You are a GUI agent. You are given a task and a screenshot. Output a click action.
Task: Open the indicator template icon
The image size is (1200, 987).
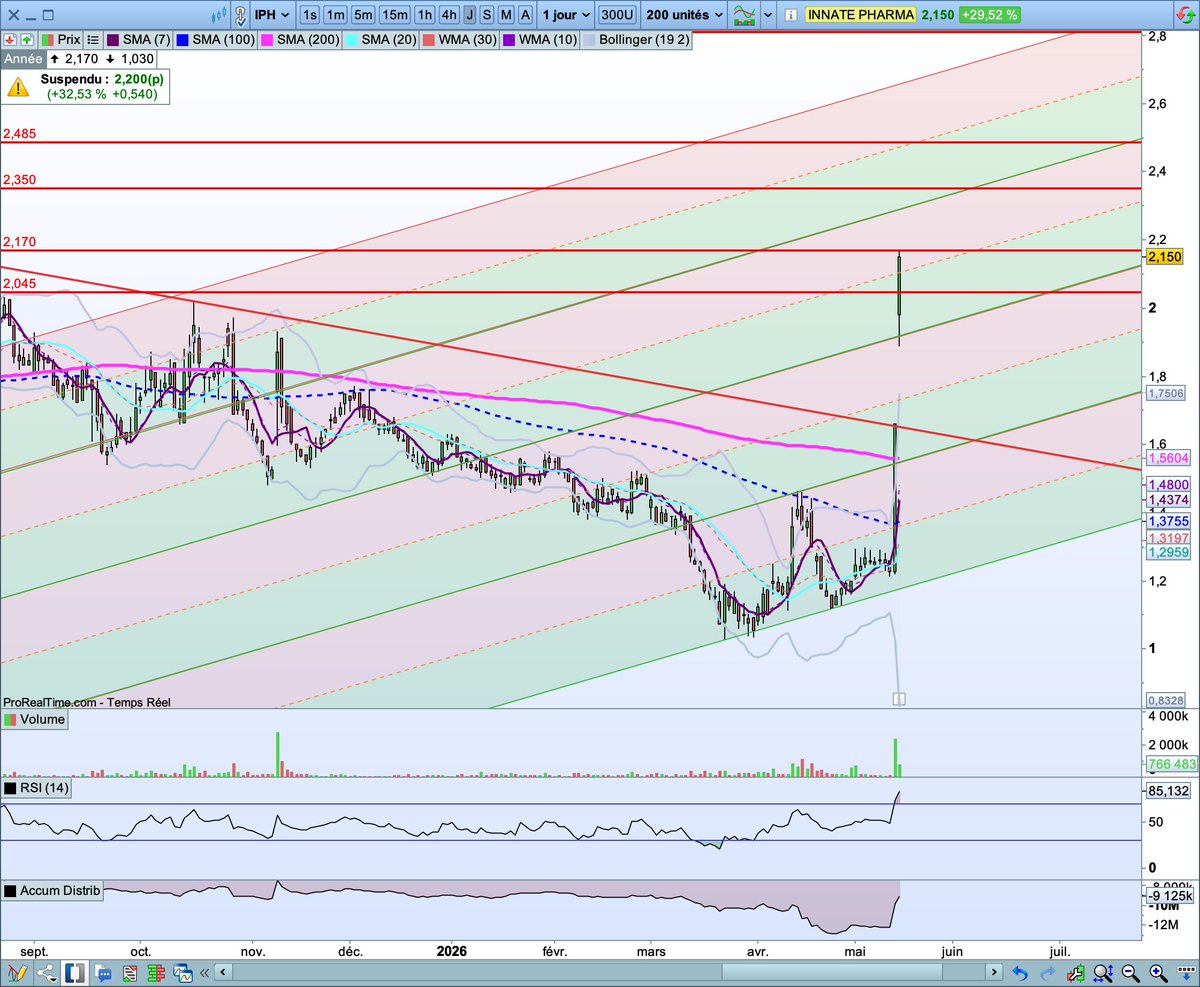click(744, 15)
